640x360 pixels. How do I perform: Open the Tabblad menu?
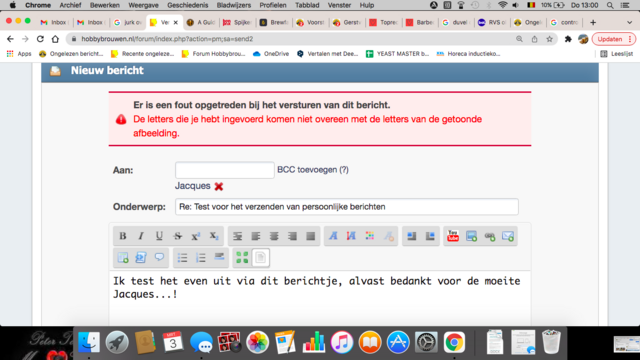tap(307, 5)
